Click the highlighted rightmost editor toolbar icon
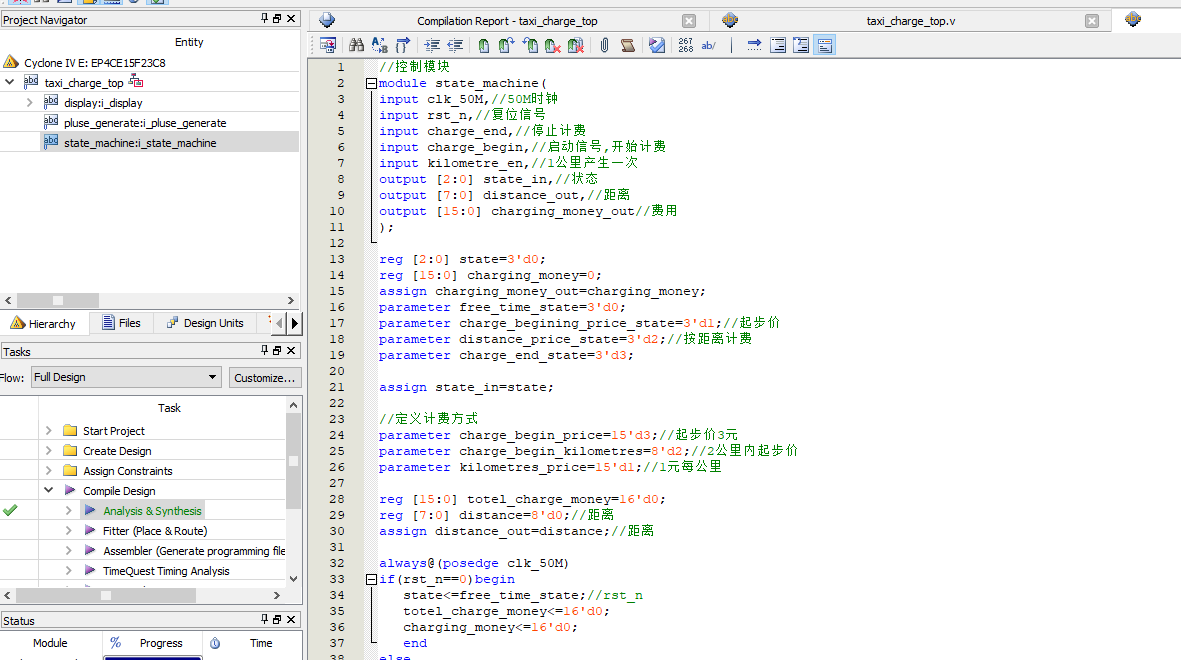The height and width of the screenshot is (660, 1181). pos(825,45)
